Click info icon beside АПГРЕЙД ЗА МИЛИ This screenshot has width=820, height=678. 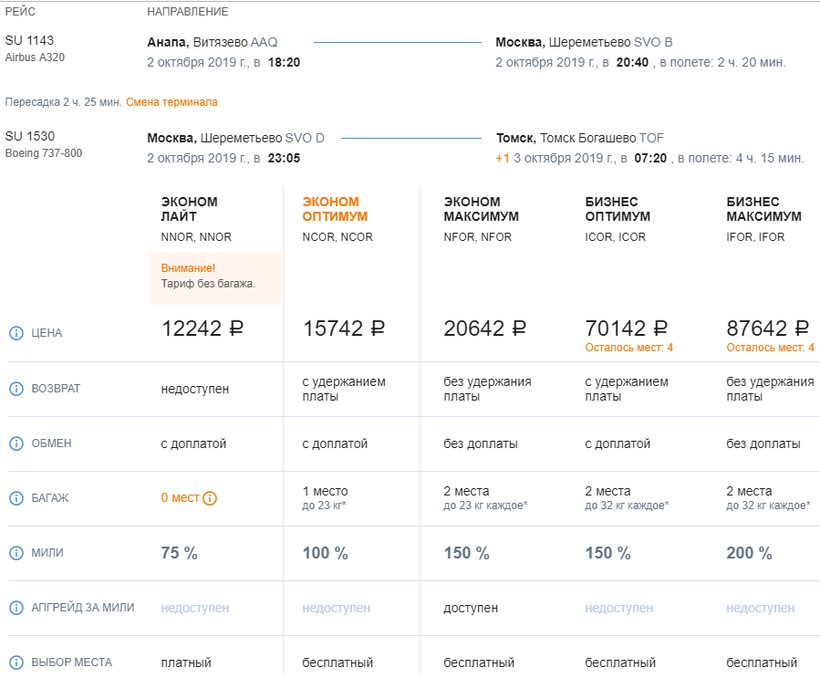16,608
